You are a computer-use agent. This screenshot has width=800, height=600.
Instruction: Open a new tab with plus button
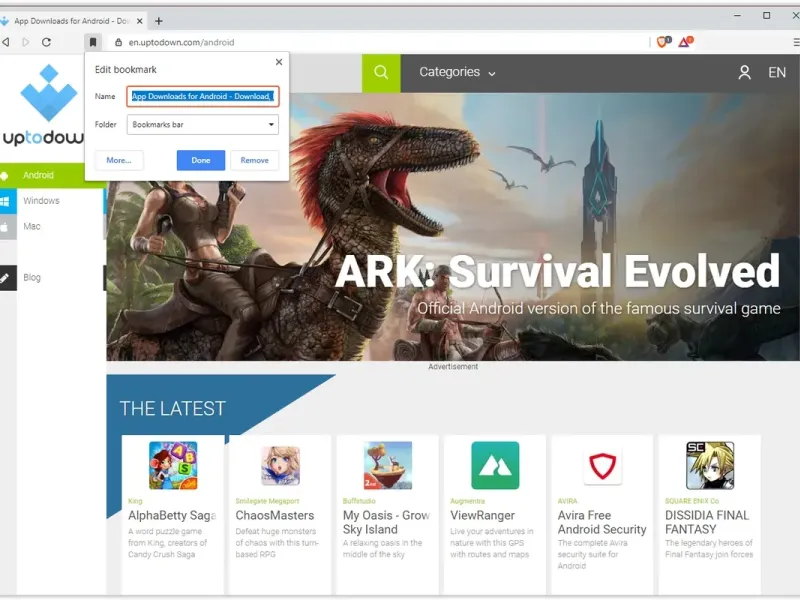click(x=159, y=21)
